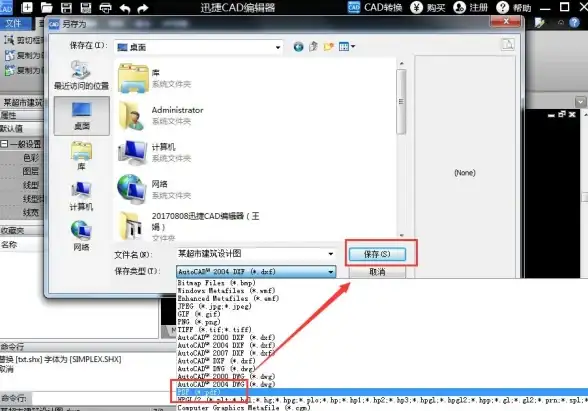The image size is (588, 411).
Task: Open the 帮助 help menu
Action: pyautogui.click(x=513, y=7)
